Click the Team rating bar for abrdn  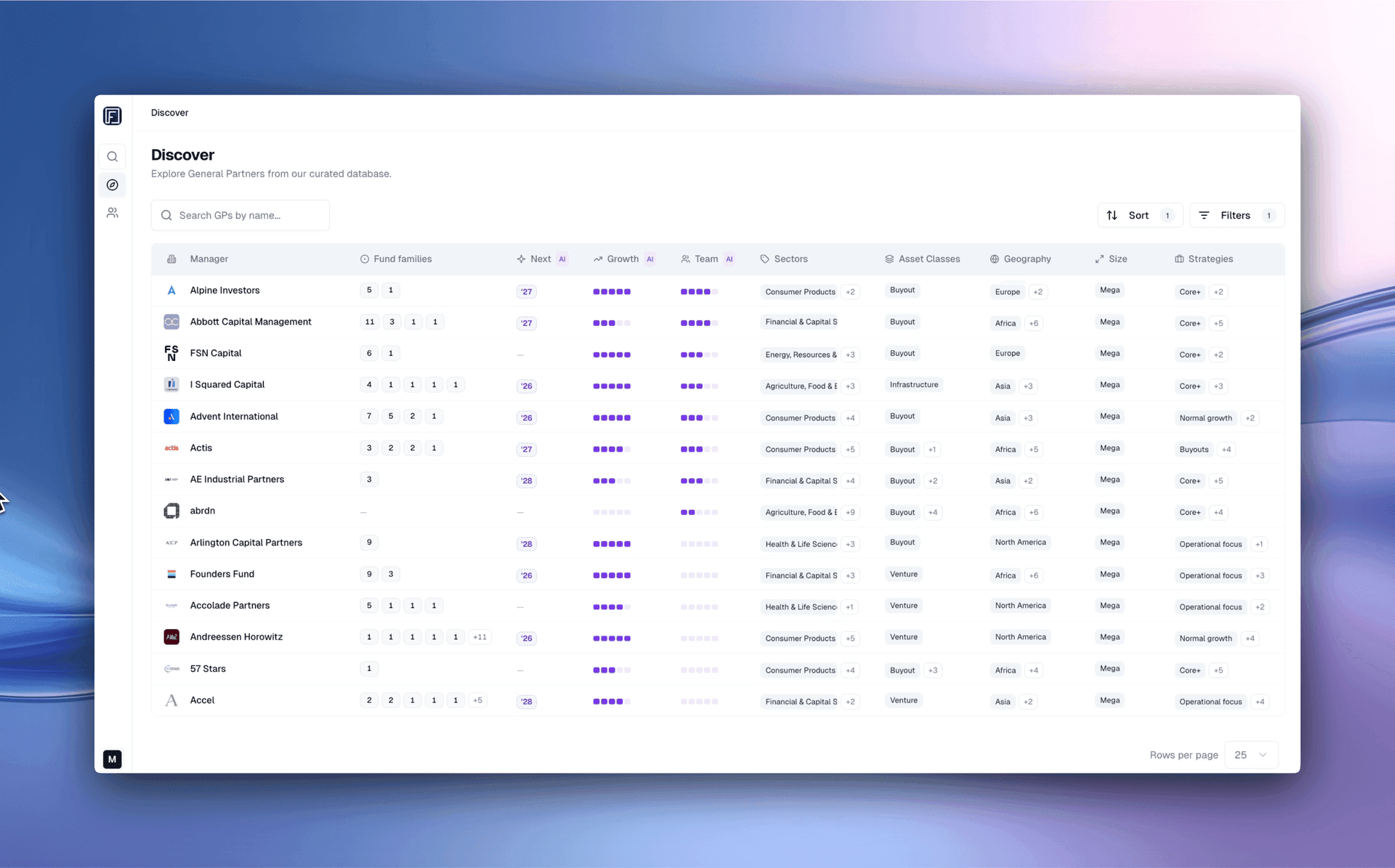pyautogui.click(x=699, y=513)
